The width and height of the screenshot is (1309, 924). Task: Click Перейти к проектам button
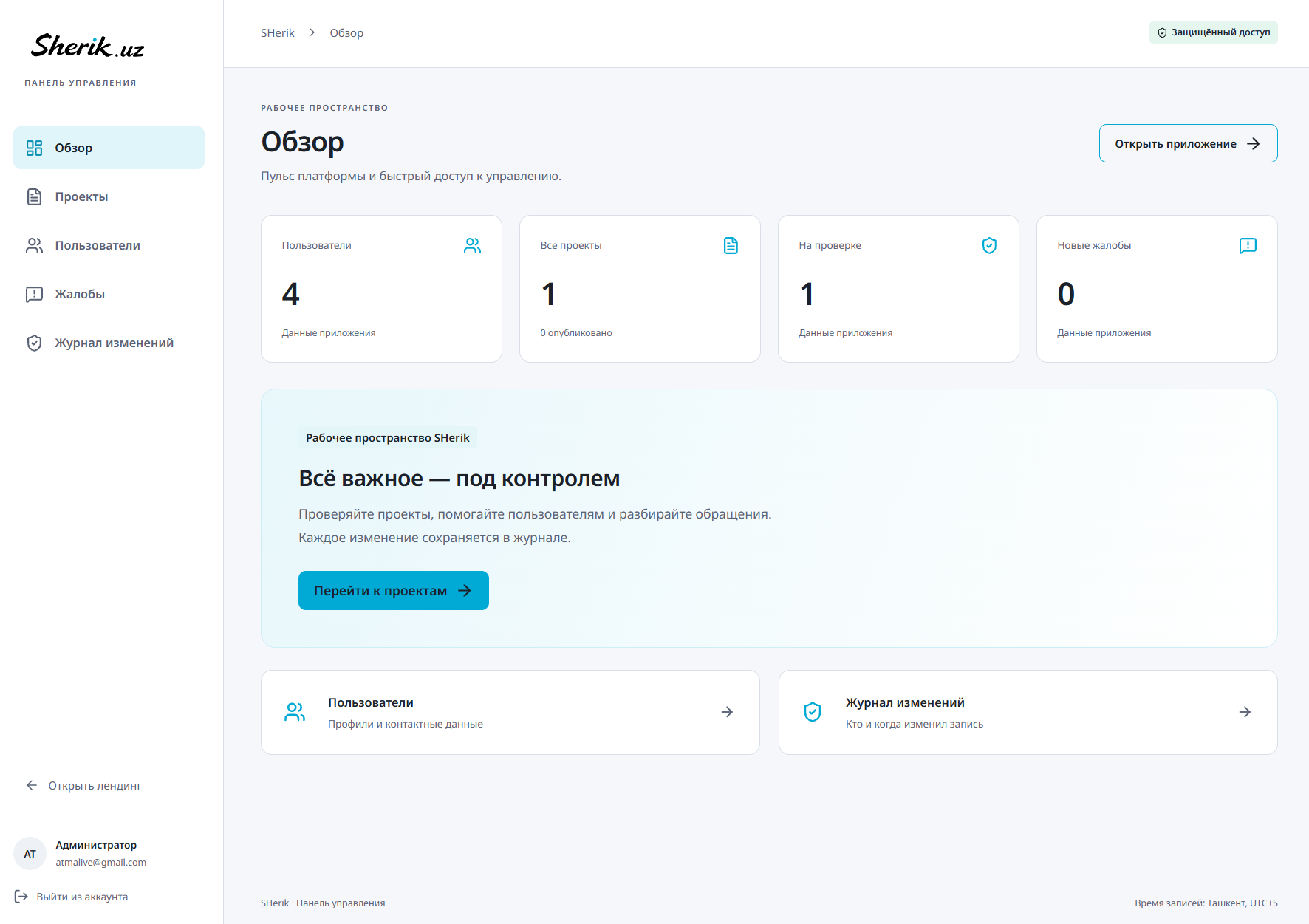(x=394, y=590)
